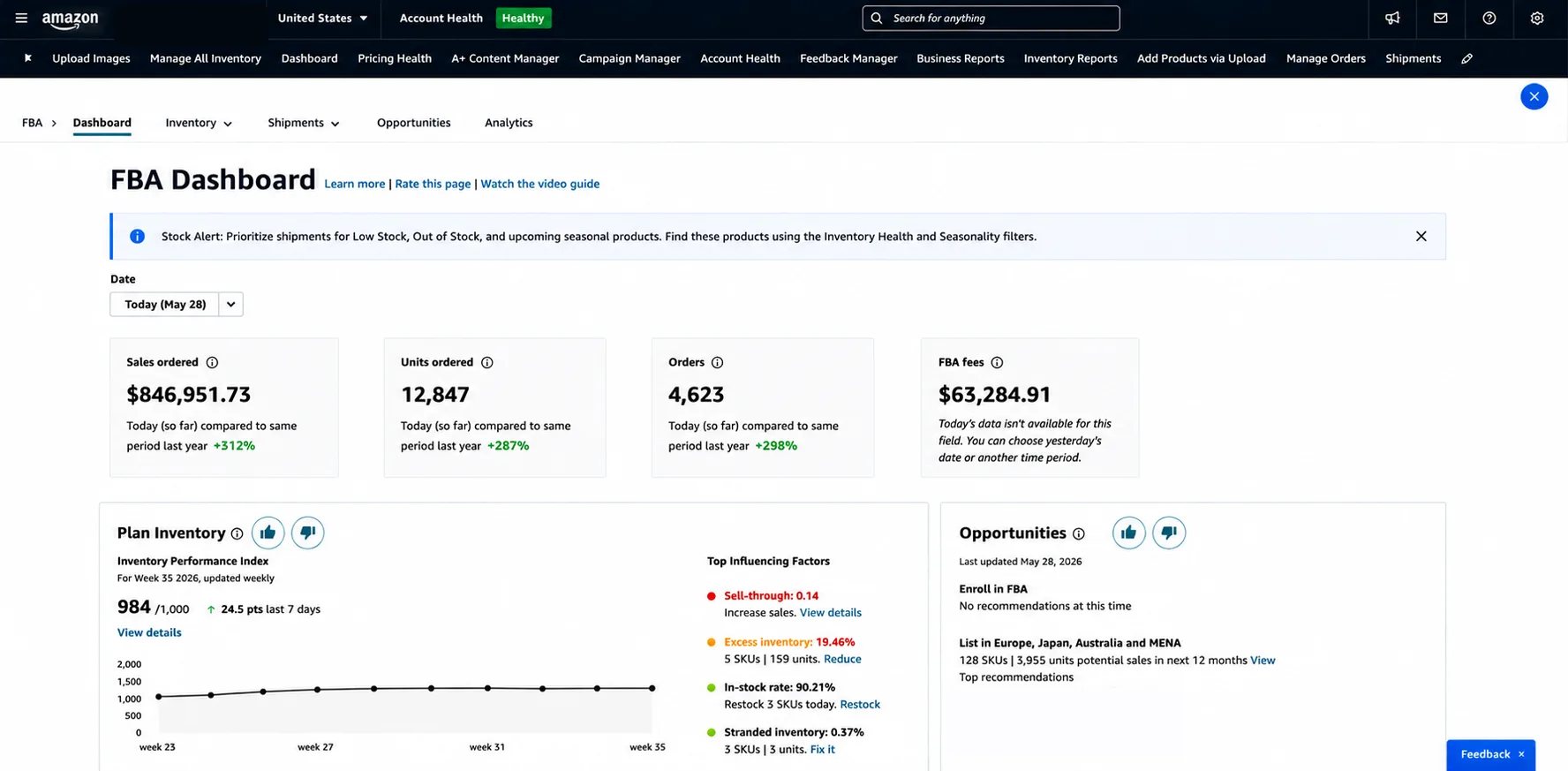
Task: Give thumbs up to Opportunities
Action: click(x=1128, y=533)
